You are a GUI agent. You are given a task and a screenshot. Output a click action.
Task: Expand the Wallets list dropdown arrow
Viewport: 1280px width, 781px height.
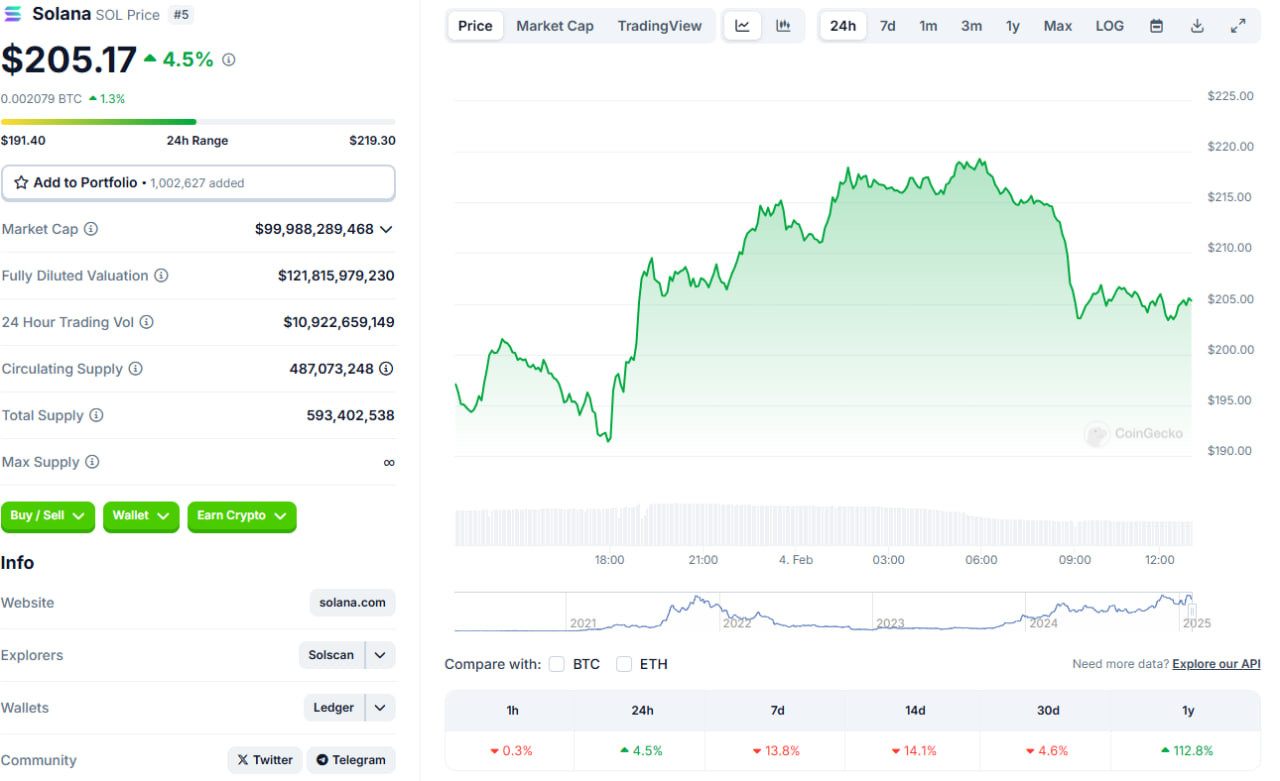coord(380,708)
